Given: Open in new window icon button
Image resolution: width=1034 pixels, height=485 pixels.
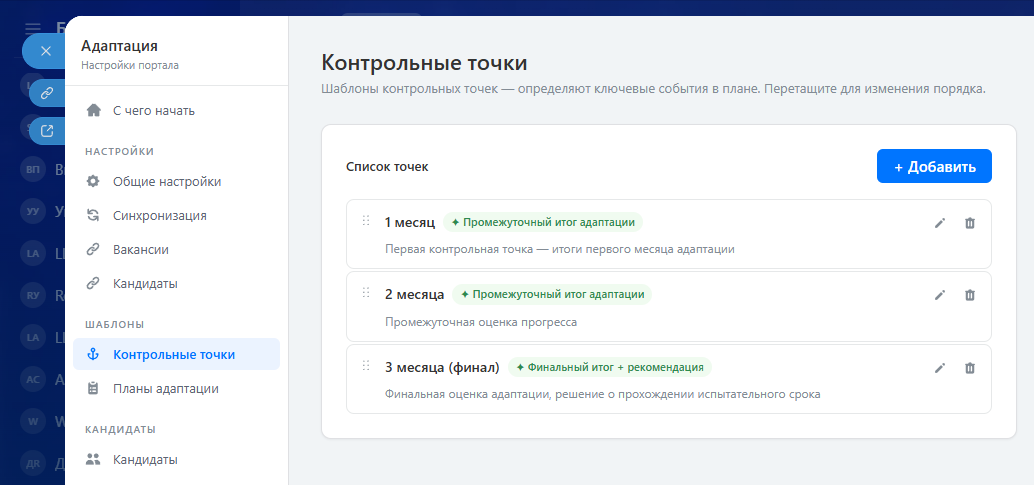Looking at the screenshot, I should (x=47, y=131).
